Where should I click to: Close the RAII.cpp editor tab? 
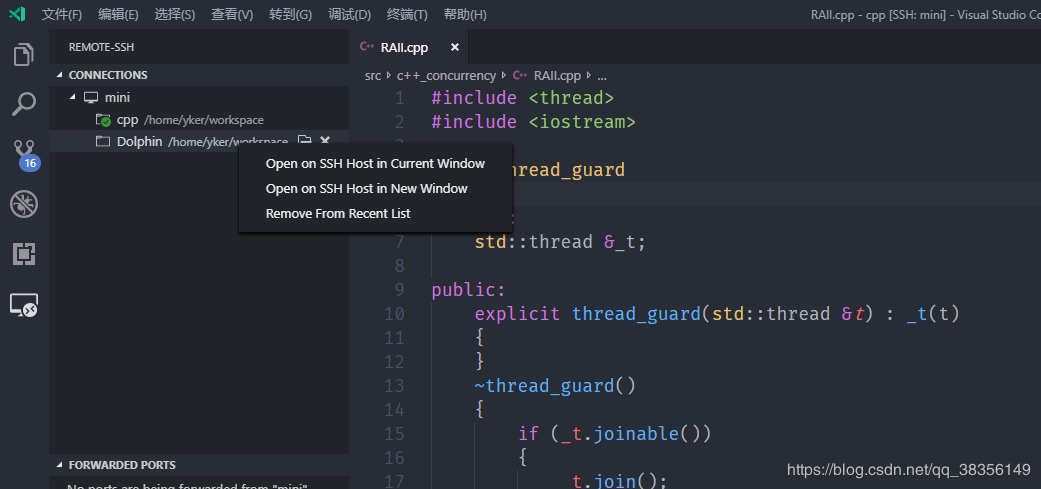(455, 47)
